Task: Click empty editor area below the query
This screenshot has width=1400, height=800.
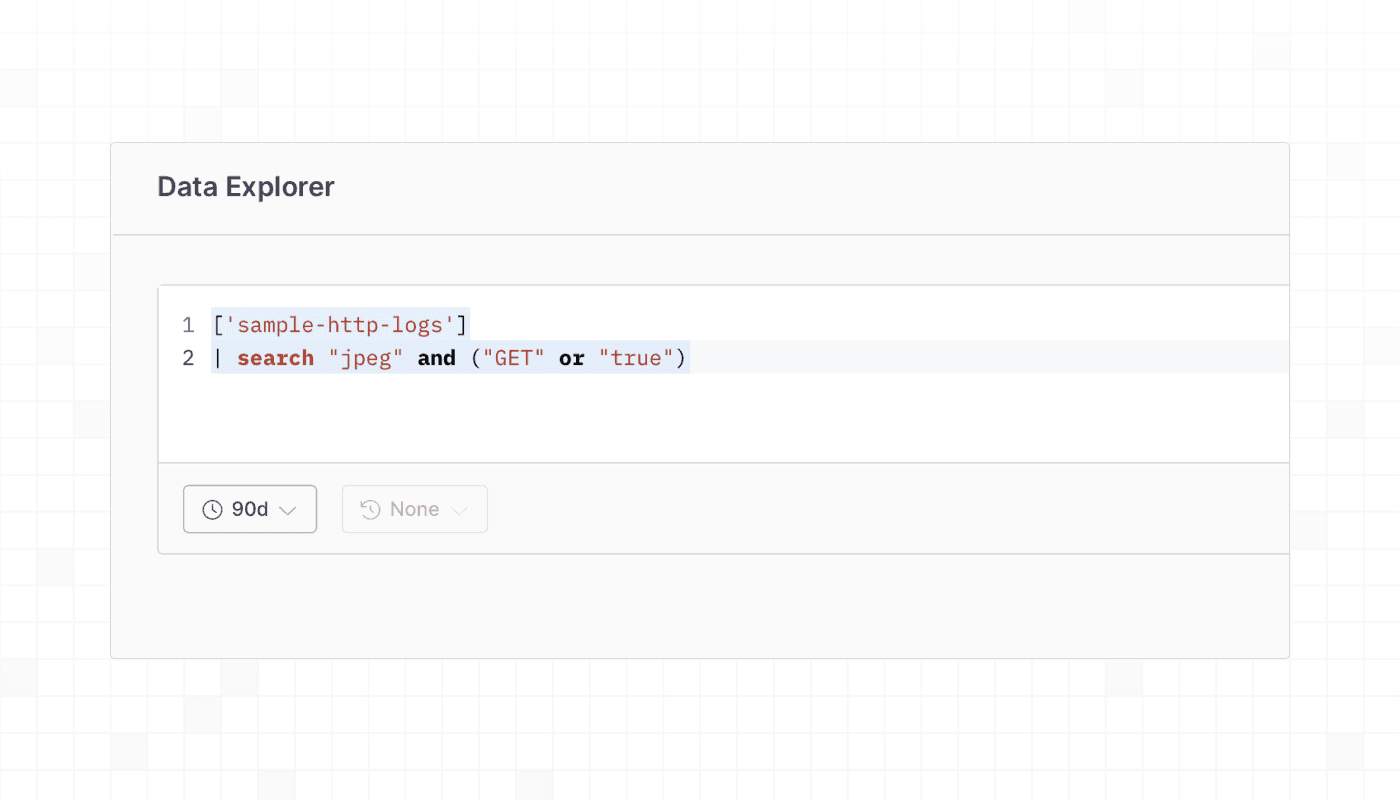Action: click(x=700, y=420)
